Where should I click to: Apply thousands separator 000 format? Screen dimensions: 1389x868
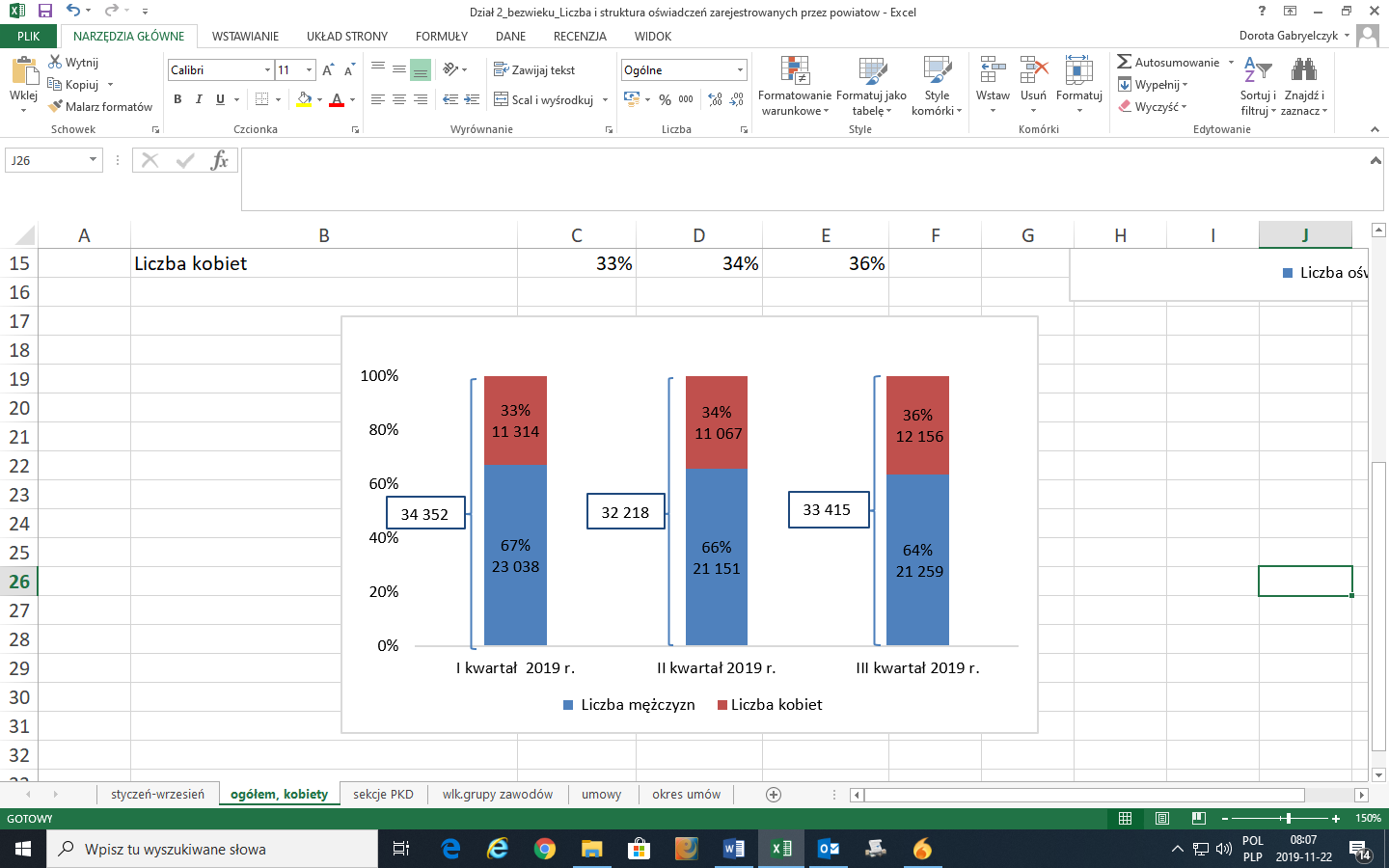click(x=686, y=99)
